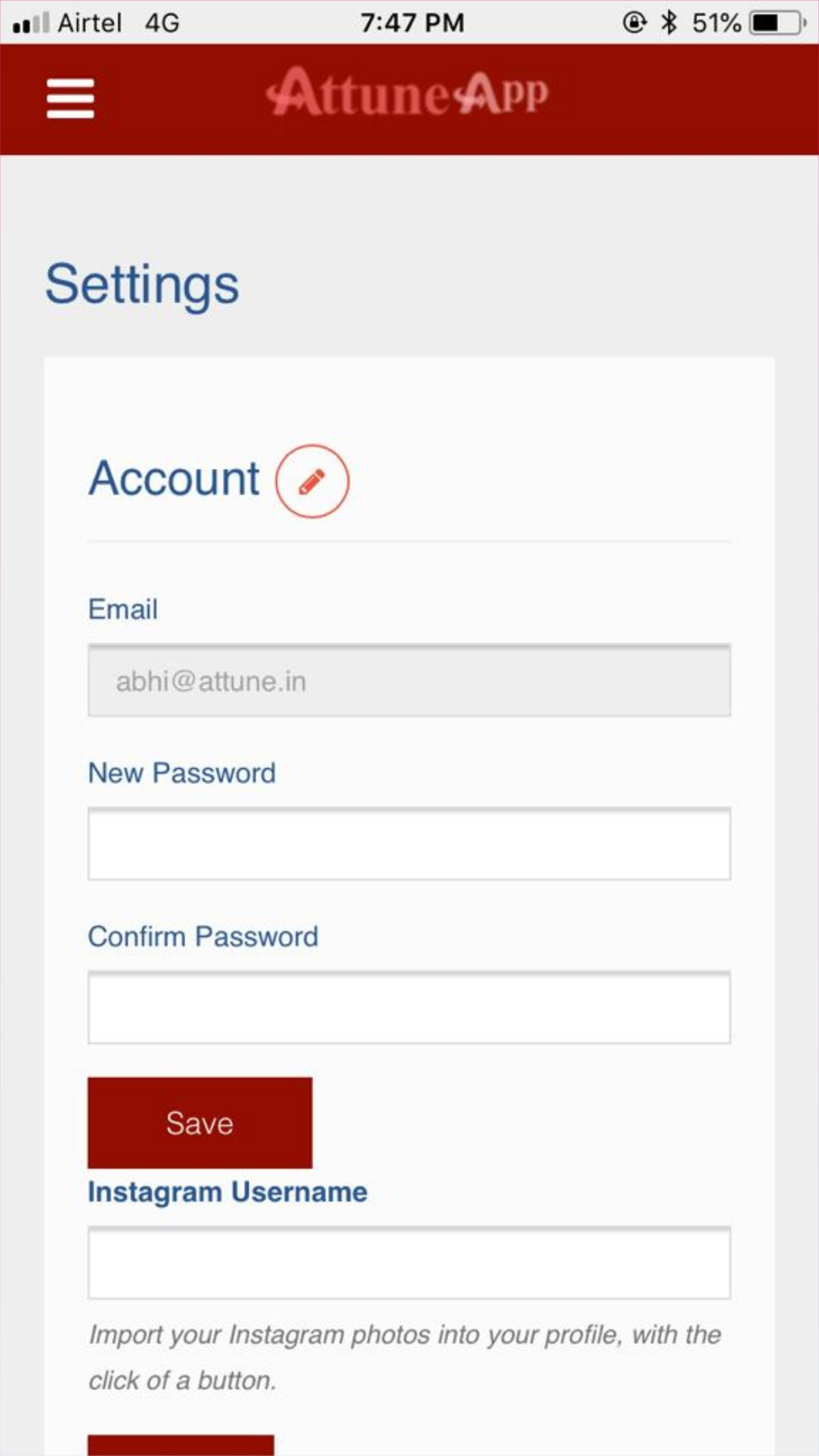The image size is (819, 1456).
Task: Tap the rotation lock icon in status bar
Action: (x=635, y=22)
